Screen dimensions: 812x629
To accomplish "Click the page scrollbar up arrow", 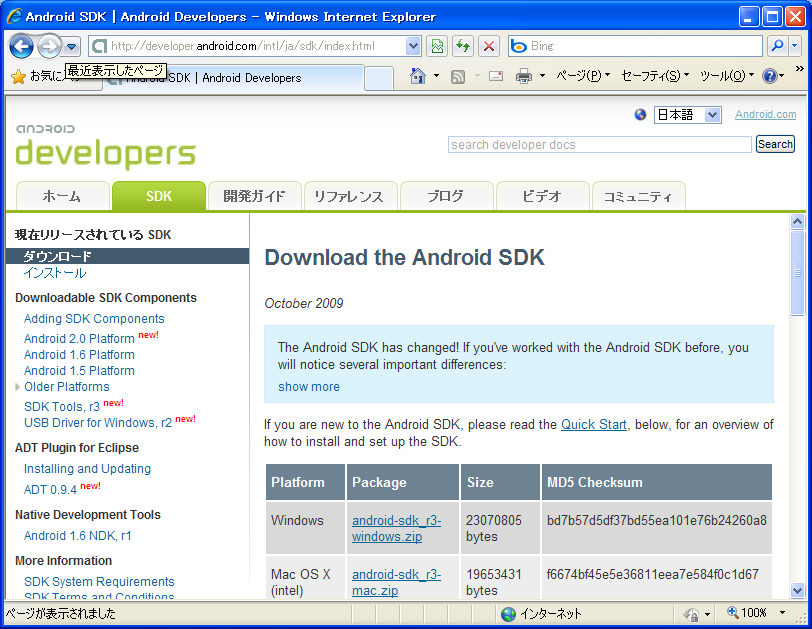I will pyautogui.click(x=798, y=222).
